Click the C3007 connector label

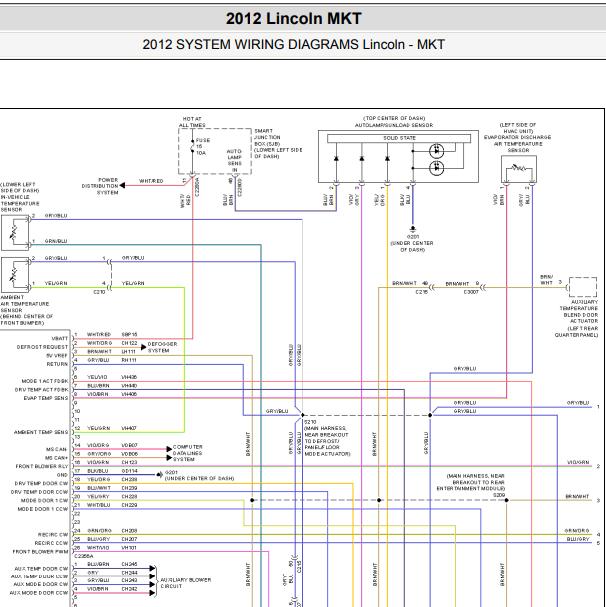click(471, 292)
